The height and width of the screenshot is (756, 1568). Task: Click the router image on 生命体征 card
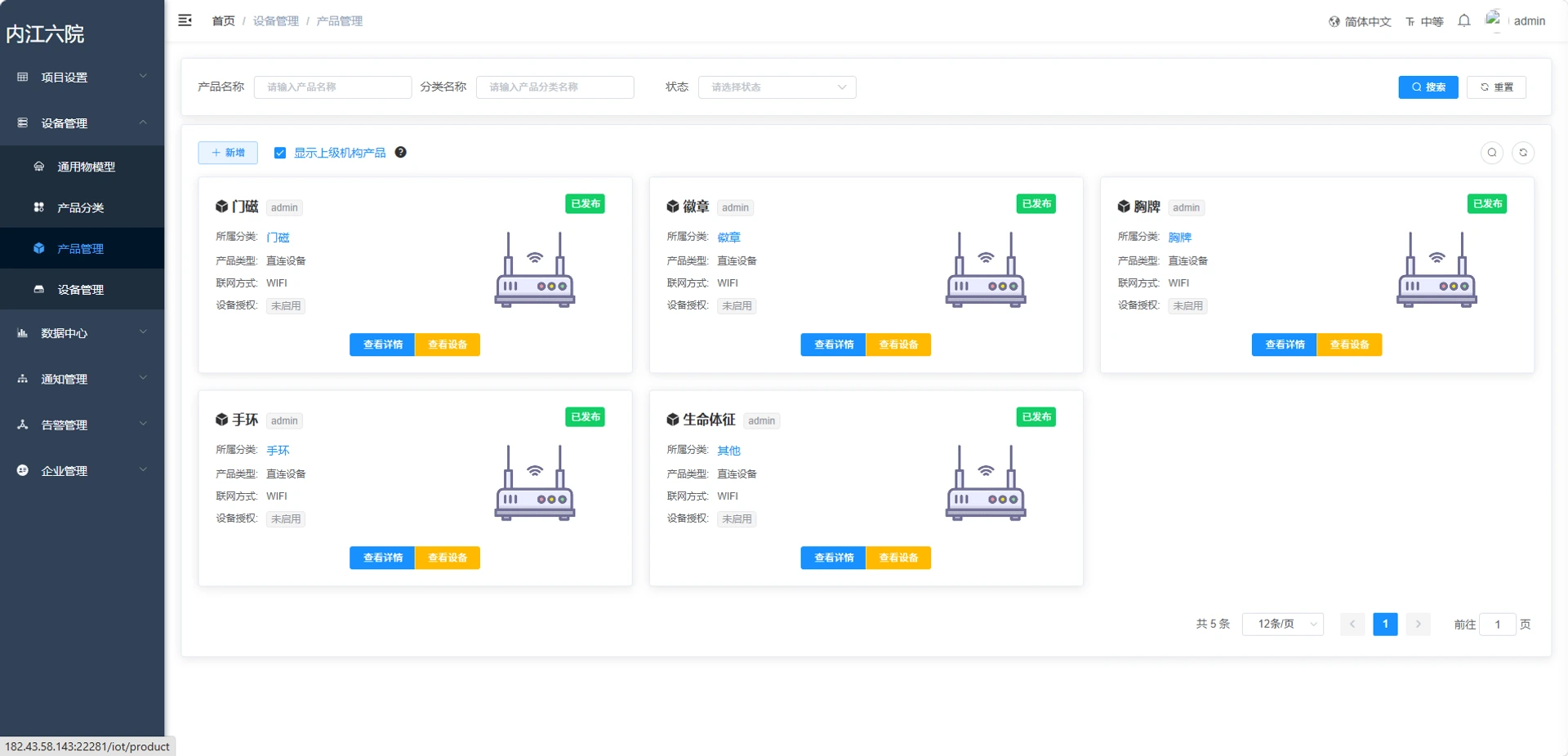click(x=986, y=483)
